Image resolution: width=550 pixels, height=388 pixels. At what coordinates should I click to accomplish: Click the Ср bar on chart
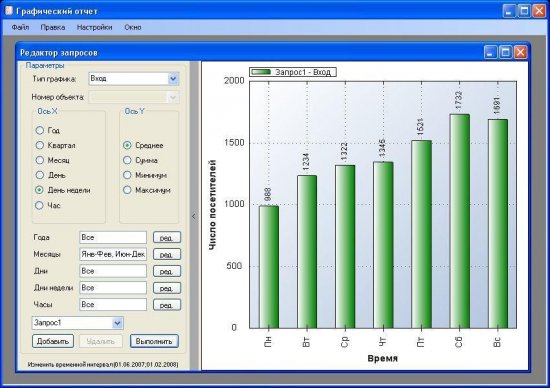[x=345, y=247]
